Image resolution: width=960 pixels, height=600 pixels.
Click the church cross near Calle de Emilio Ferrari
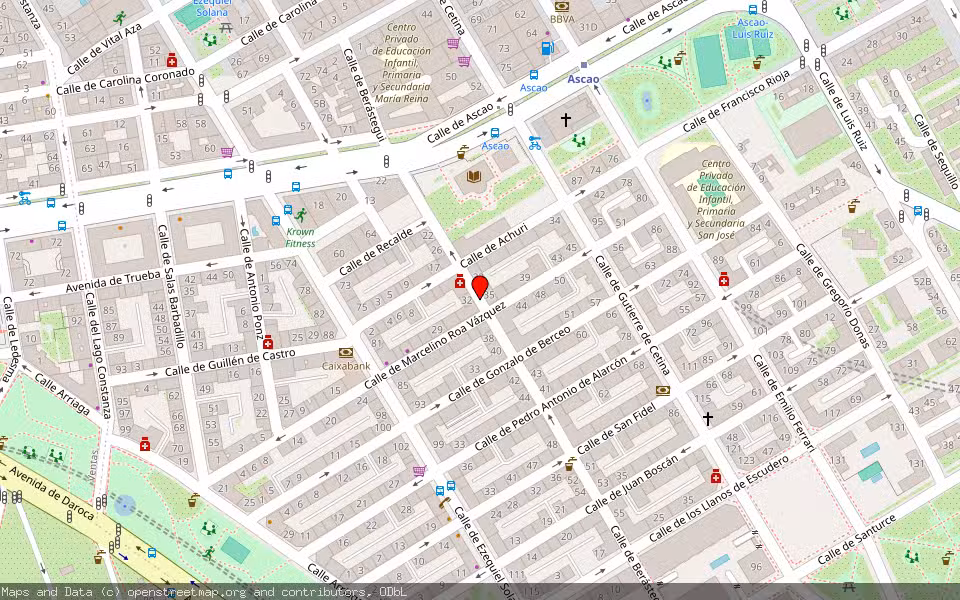708,419
